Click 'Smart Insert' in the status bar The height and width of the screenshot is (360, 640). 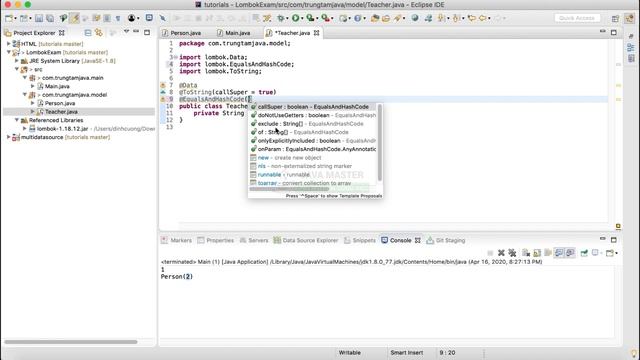[x=407, y=353]
